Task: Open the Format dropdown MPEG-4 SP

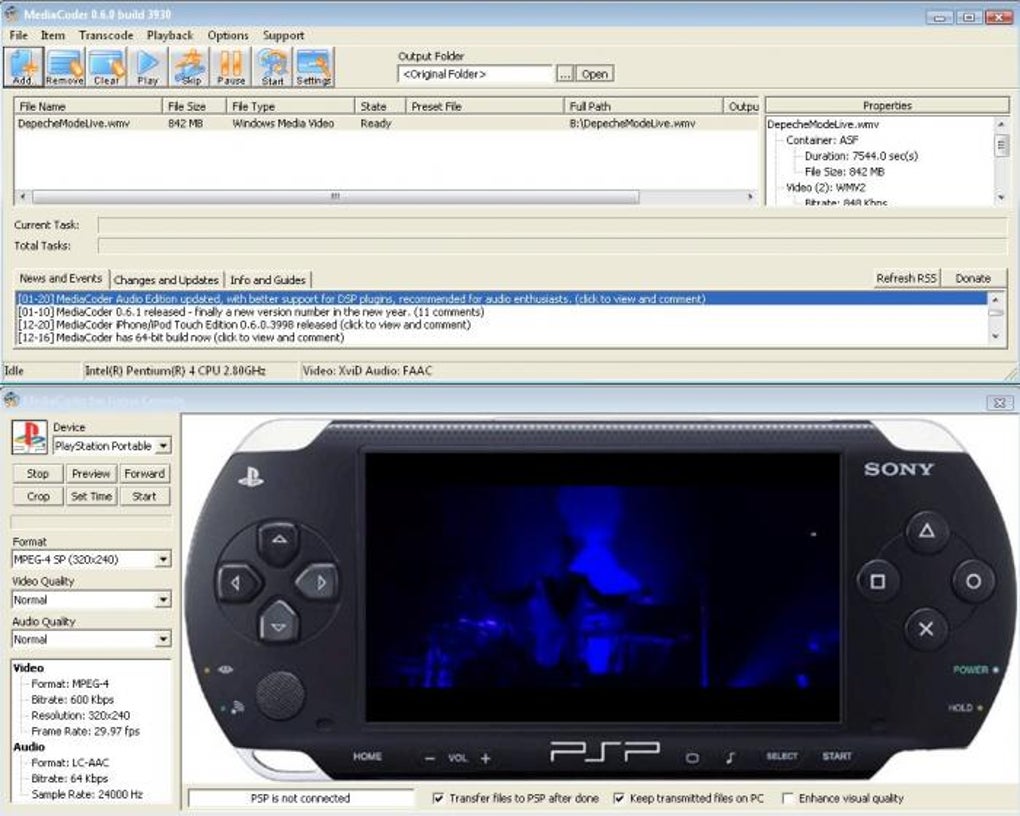Action: [x=91, y=559]
